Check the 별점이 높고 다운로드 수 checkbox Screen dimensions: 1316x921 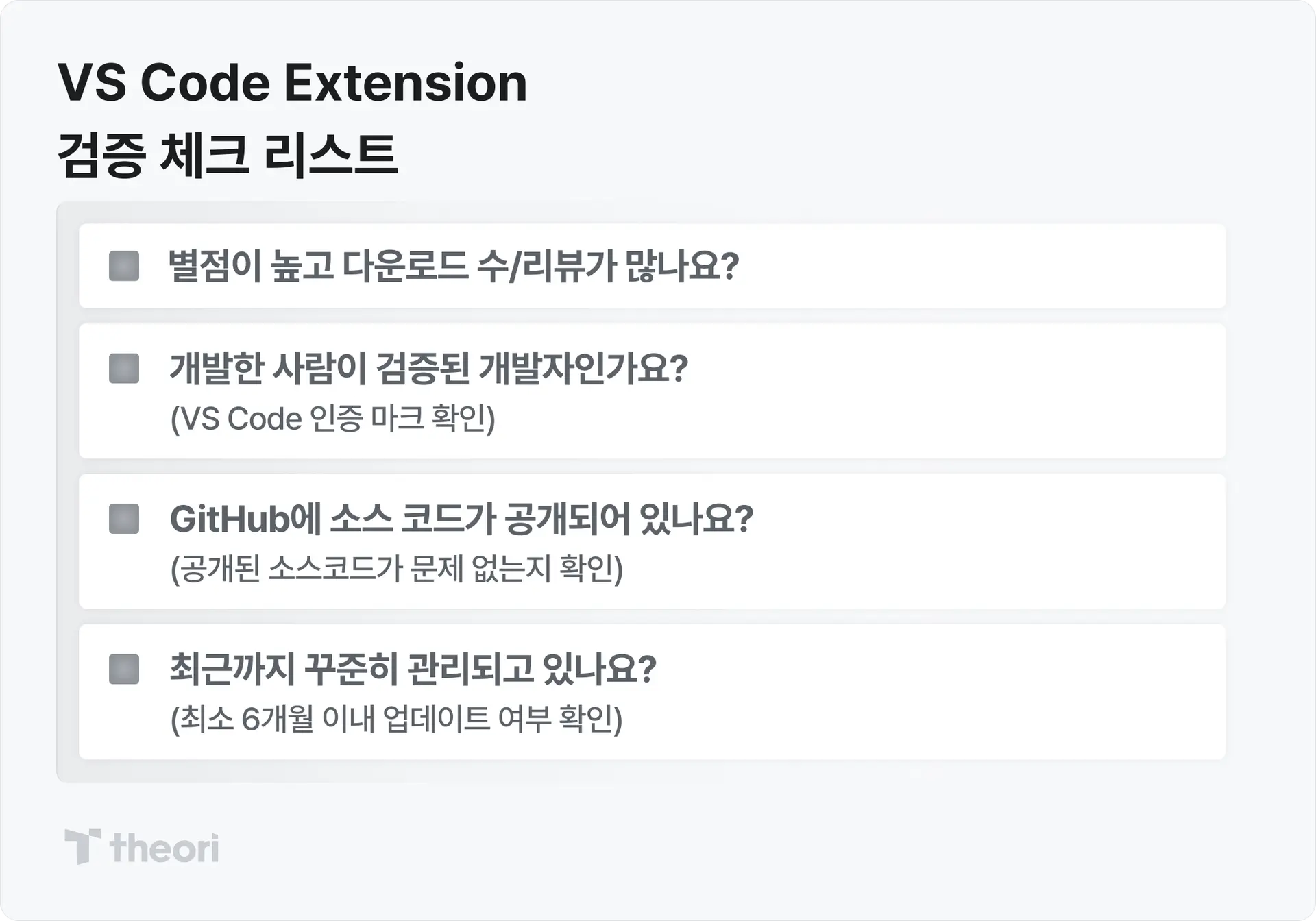pyautogui.click(x=124, y=266)
